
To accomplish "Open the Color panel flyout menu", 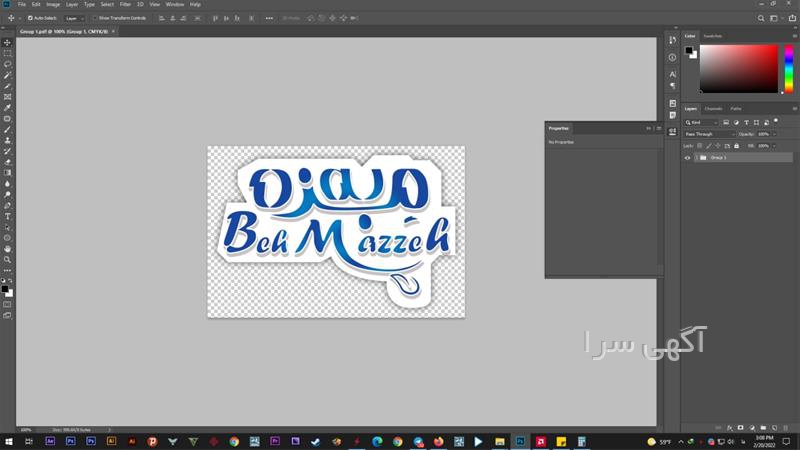I will tap(794, 36).
